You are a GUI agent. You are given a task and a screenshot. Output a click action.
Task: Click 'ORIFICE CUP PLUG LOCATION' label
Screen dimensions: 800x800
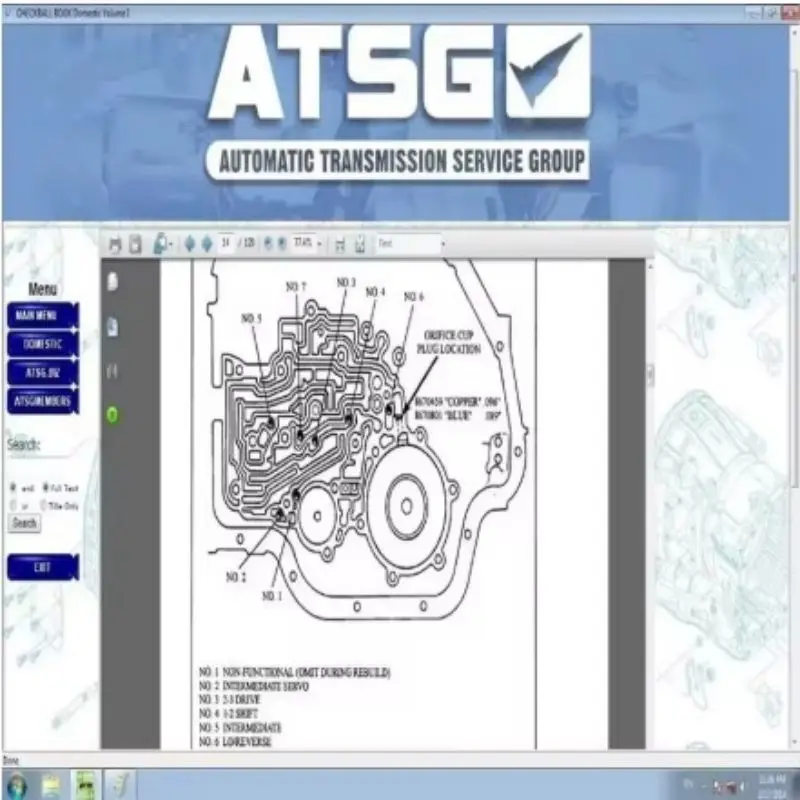tap(448, 342)
